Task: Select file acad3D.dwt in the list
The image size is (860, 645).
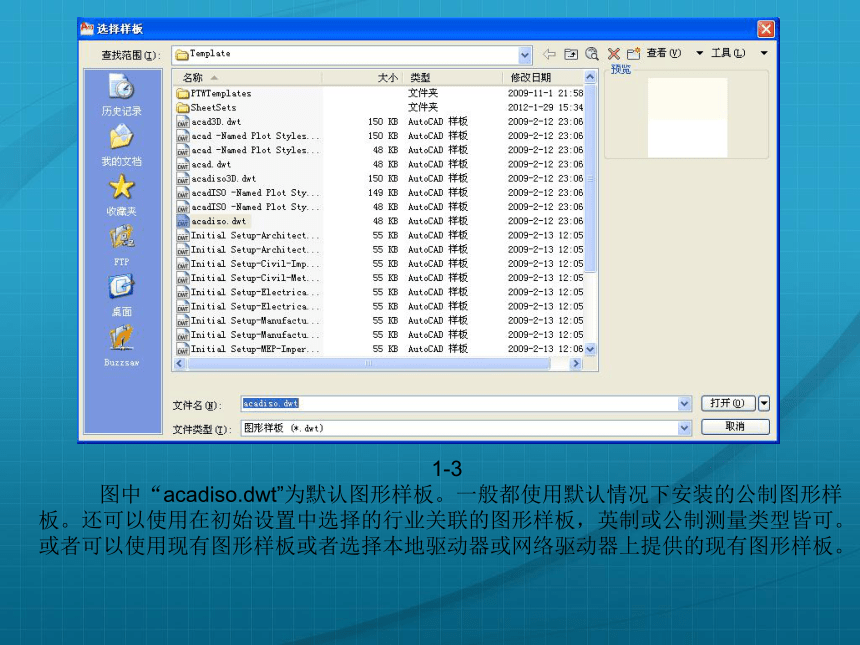Action: (x=216, y=122)
